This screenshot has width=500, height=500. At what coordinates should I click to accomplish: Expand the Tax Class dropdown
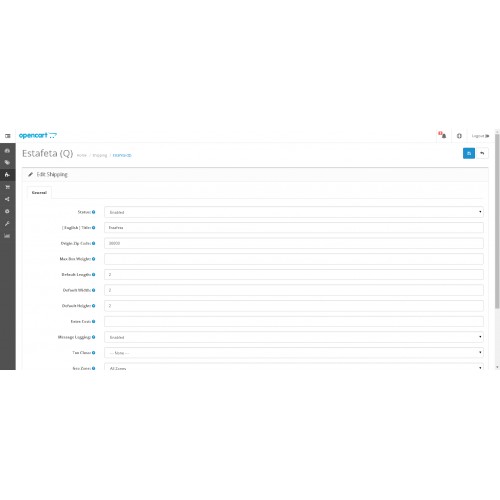point(294,353)
